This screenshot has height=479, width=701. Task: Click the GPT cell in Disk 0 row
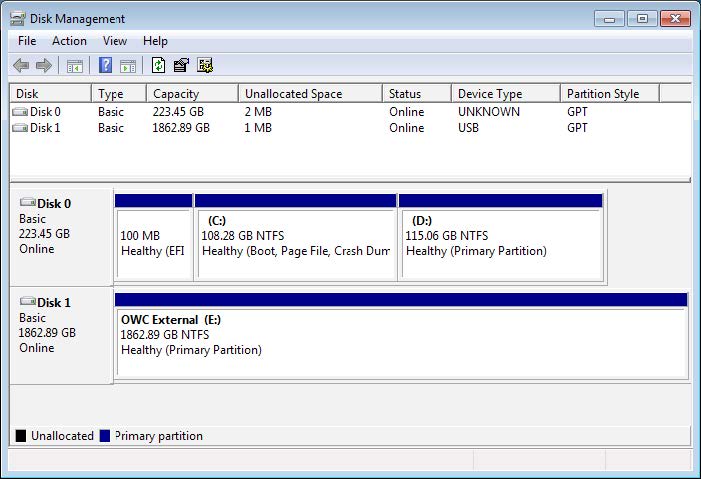coord(577,112)
